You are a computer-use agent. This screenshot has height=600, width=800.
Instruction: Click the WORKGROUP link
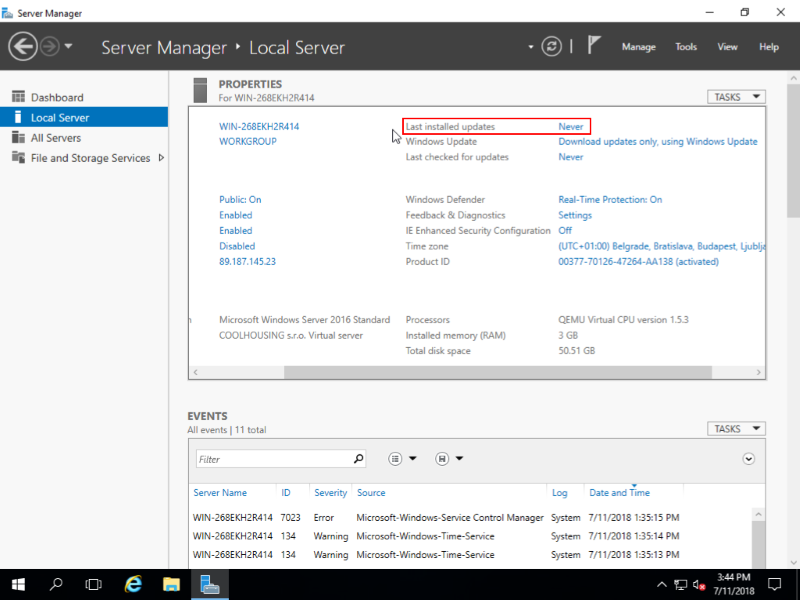247,141
